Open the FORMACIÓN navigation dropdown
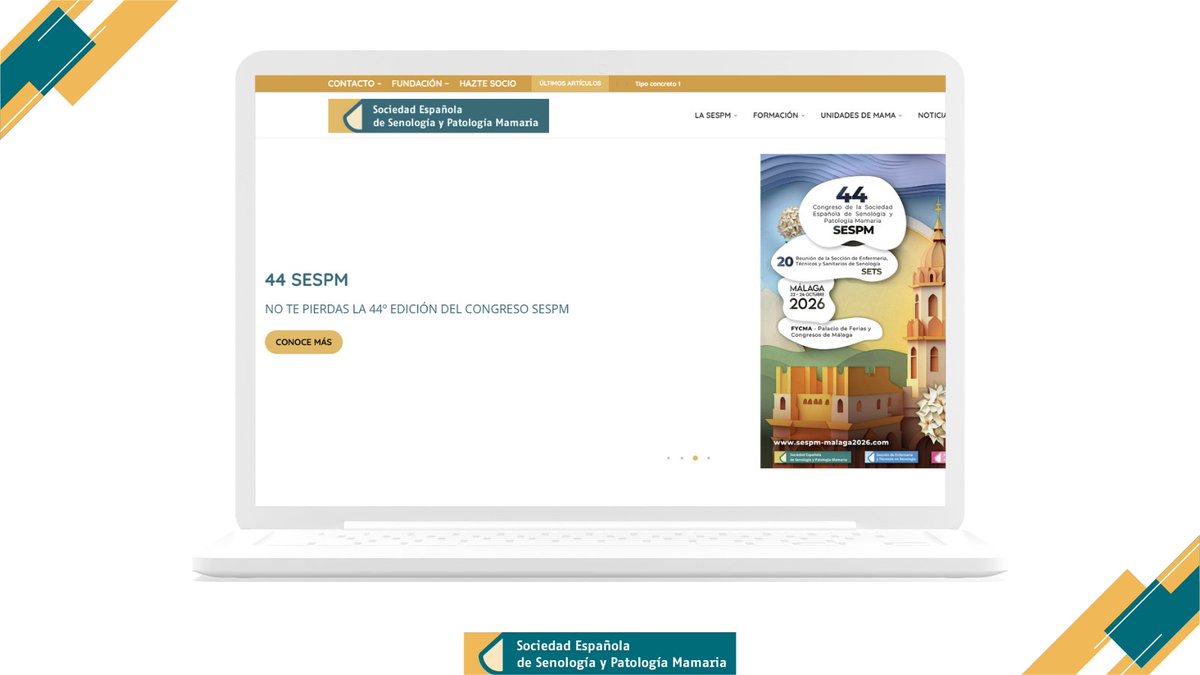This screenshot has height=675, width=1200. click(x=778, y=115)
